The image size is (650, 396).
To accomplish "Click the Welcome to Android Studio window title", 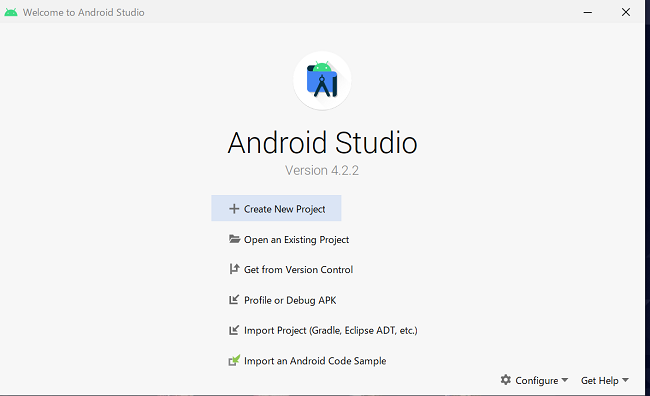I will coord(83,12).
